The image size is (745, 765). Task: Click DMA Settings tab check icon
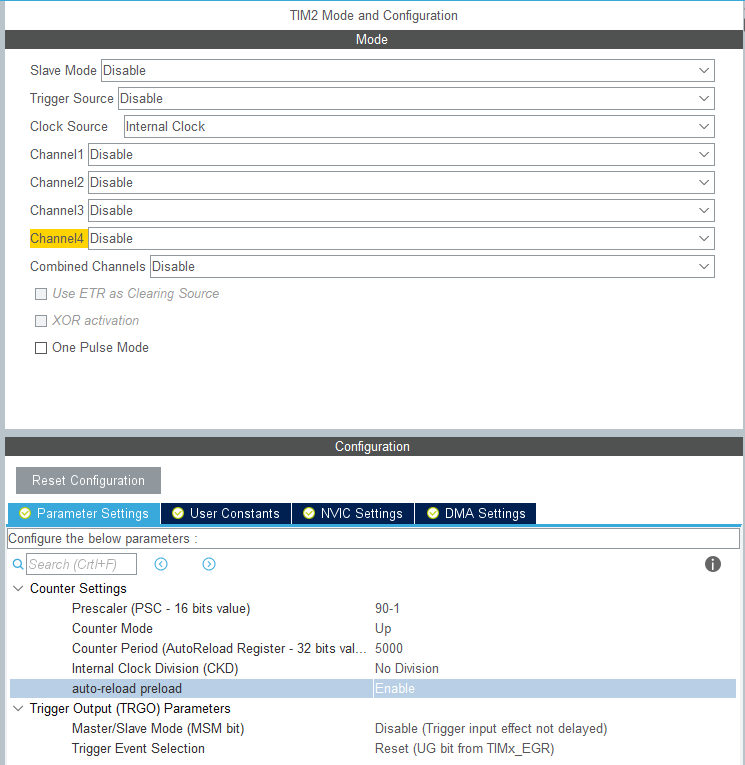pos(433,513)
